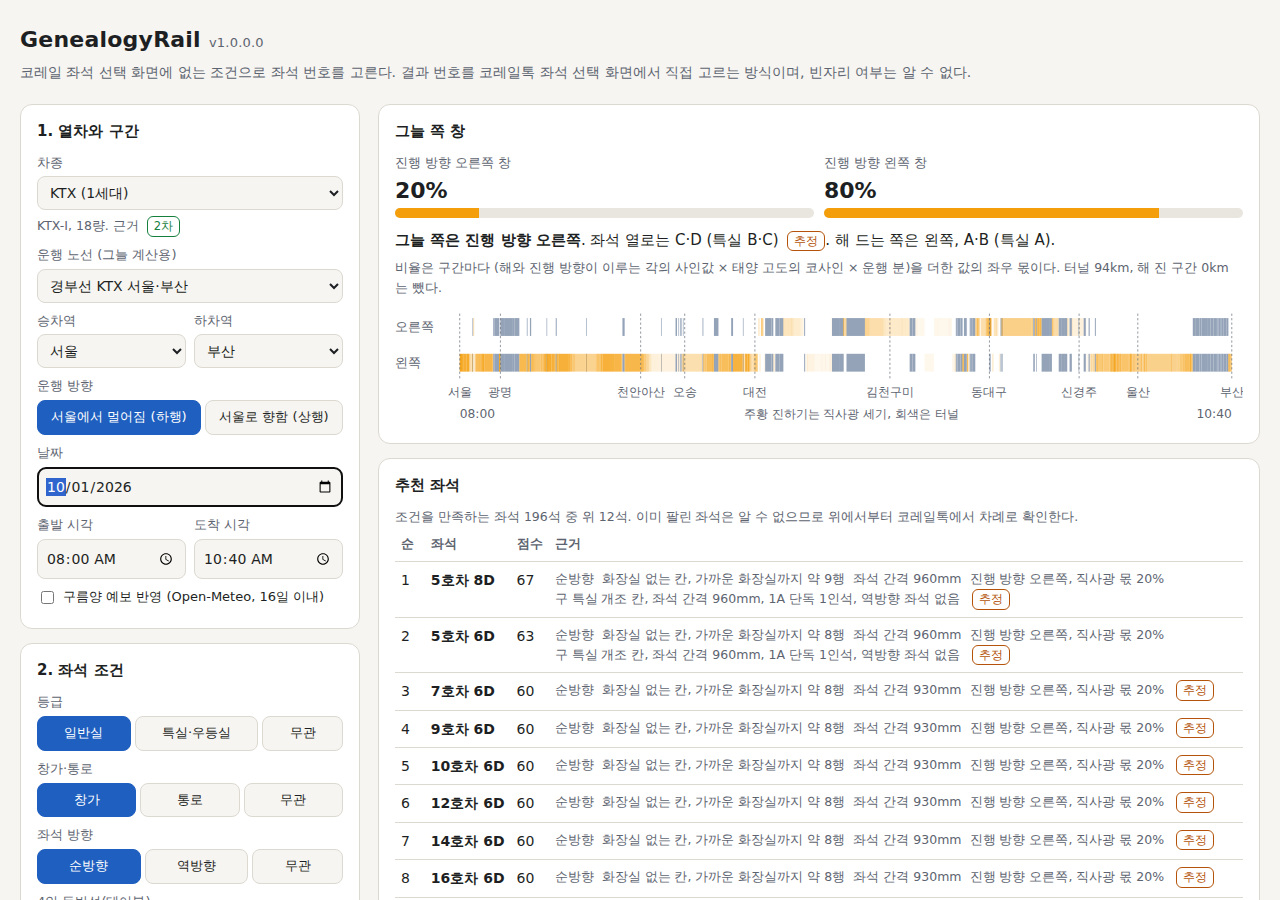1280x900 pixels.
Task: Click the 추정 badge on 10호차 6D row
Action: click(x=1195, y=765)
